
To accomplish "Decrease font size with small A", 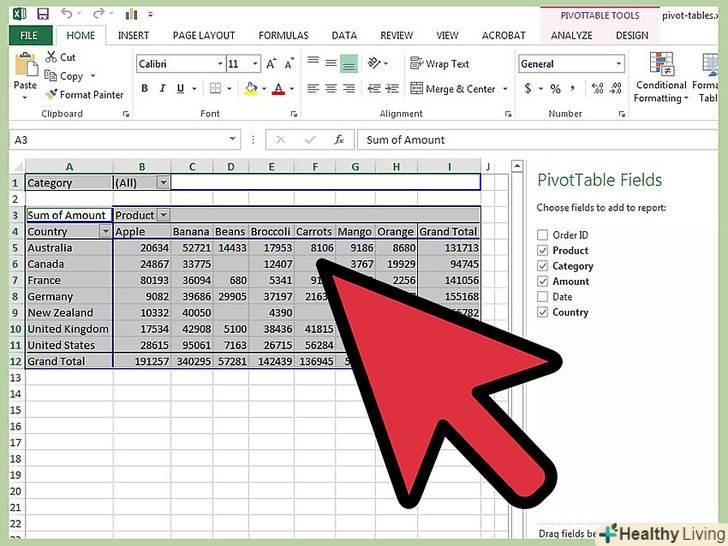I will (x=289, y=64).
